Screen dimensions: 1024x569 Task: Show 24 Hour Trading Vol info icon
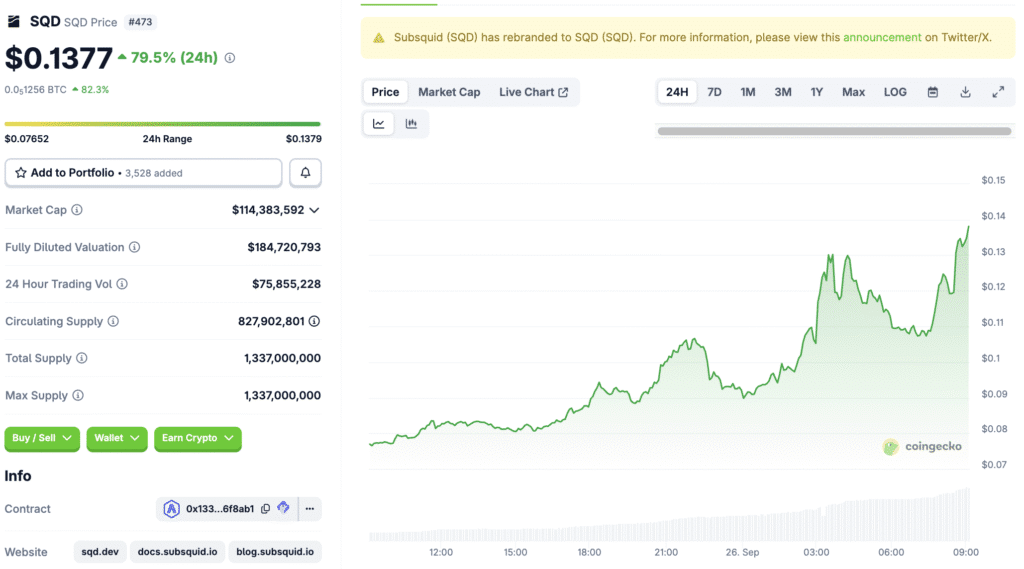pos(122,284)
